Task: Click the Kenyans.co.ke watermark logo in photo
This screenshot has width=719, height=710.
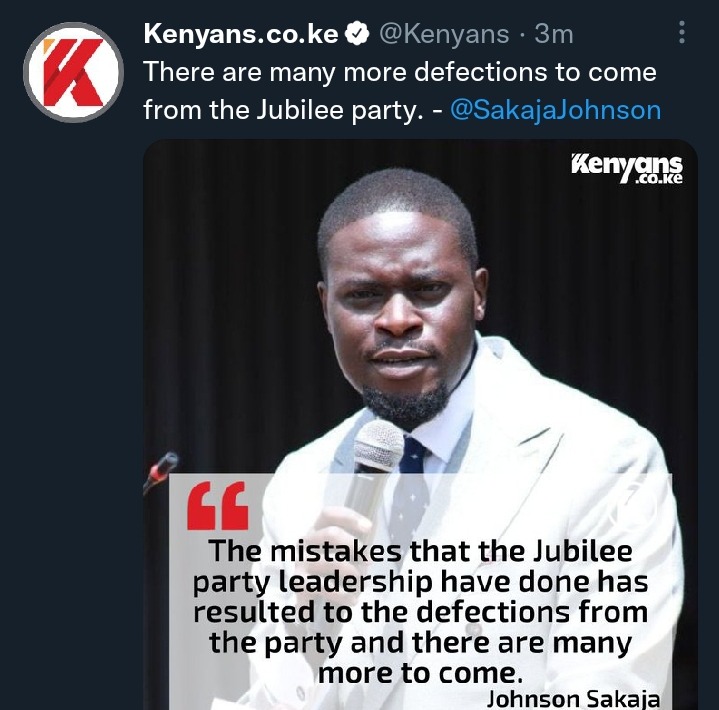Action: [x=626, y=170]
